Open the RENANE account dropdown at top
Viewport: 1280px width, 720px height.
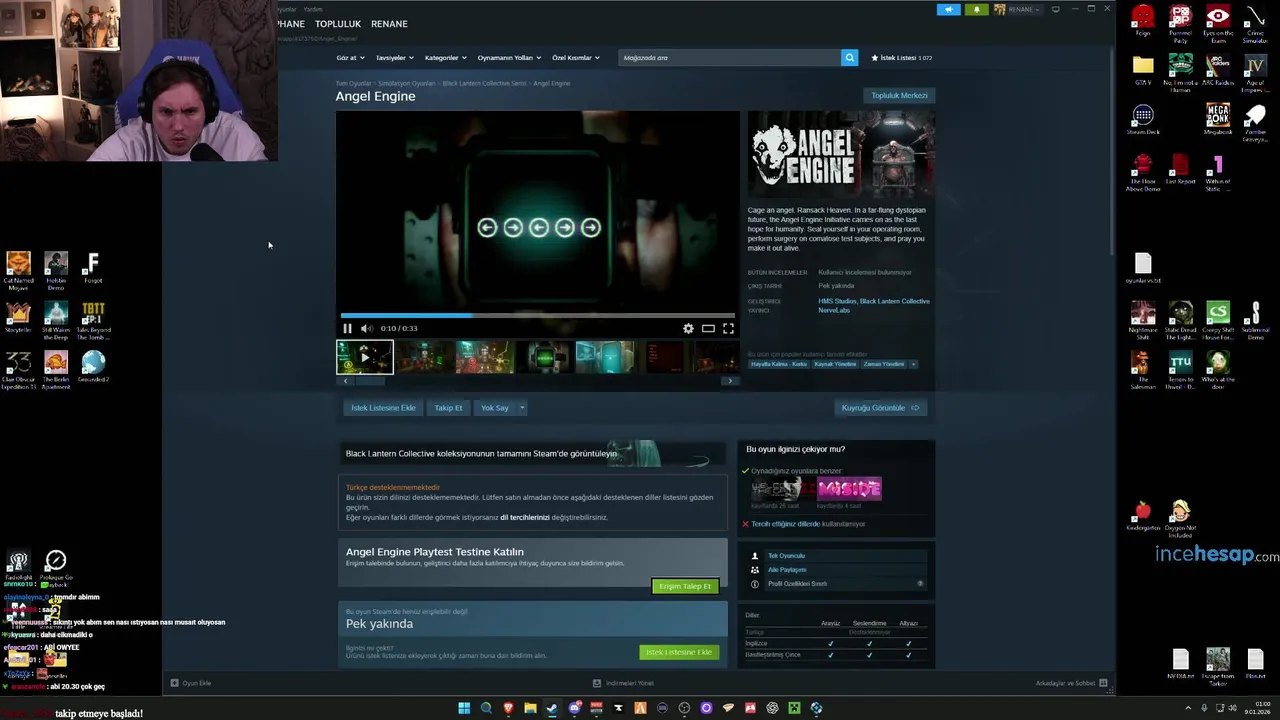[x=1017, y=9]
